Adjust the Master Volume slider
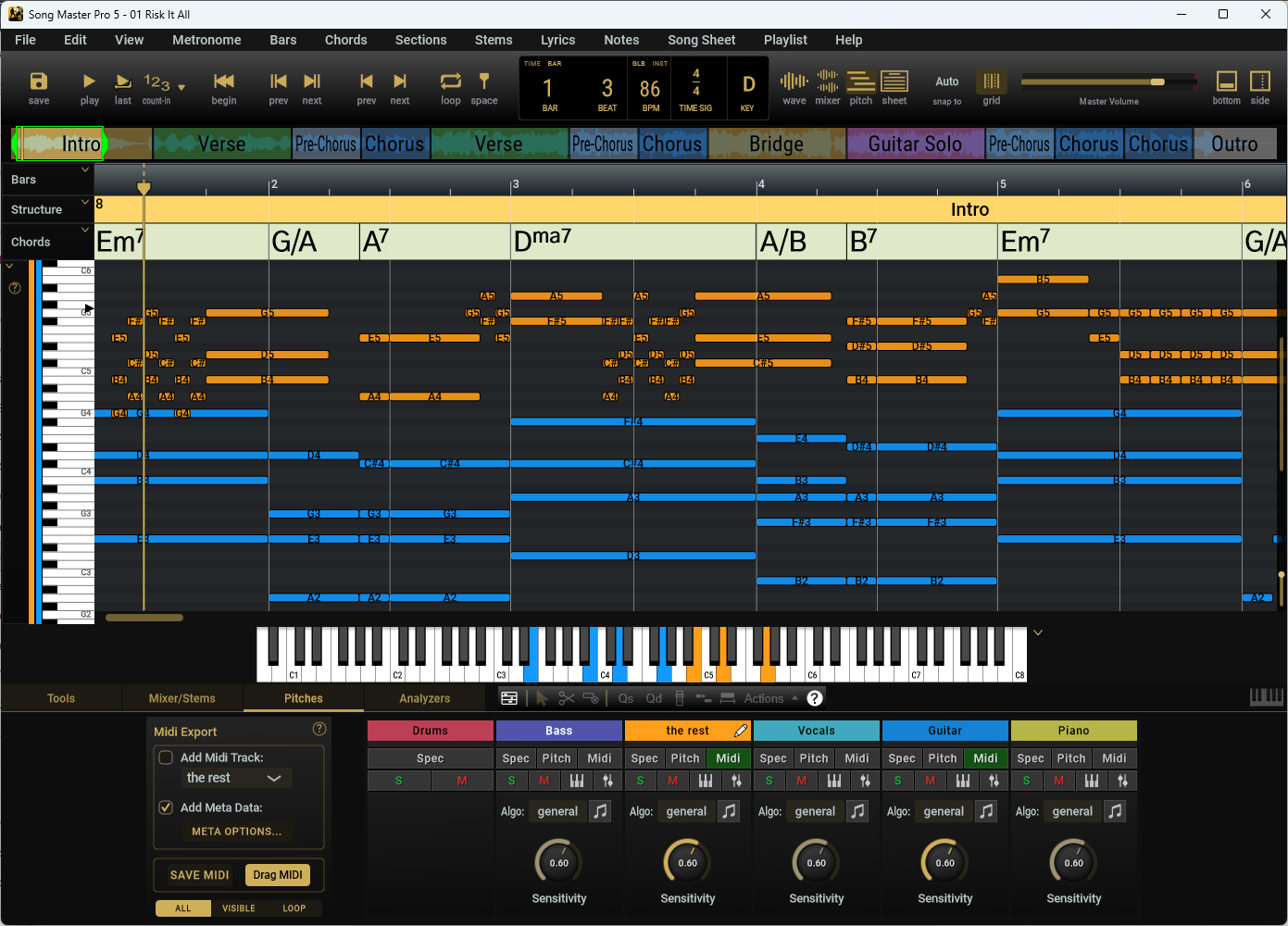The image size is (1288, 926). point(1093,81)
